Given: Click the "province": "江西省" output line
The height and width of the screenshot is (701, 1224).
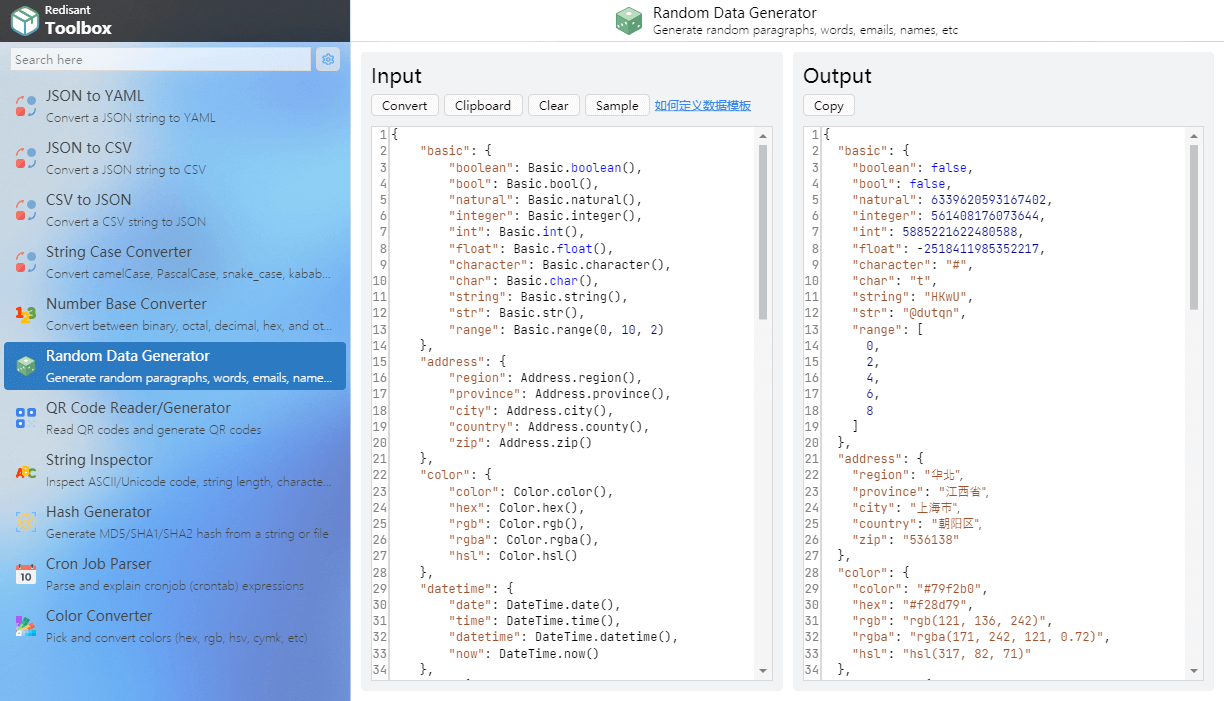Looking at the screenshot, I should click(x=920, y=491).
